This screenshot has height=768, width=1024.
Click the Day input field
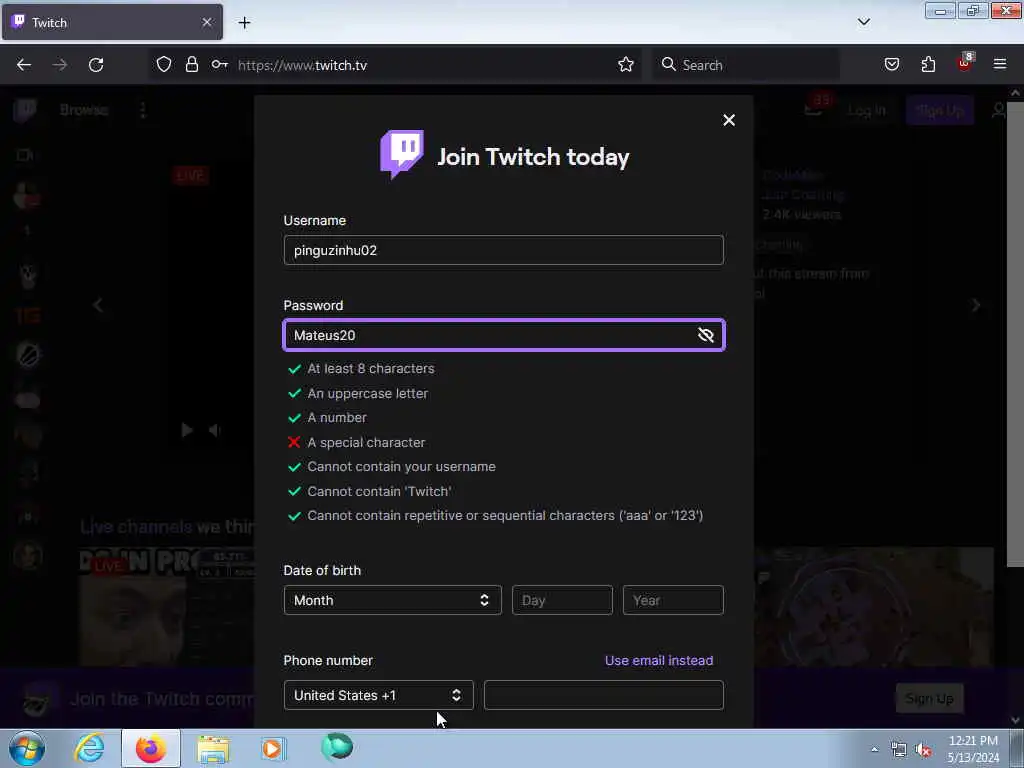point(562,600)
